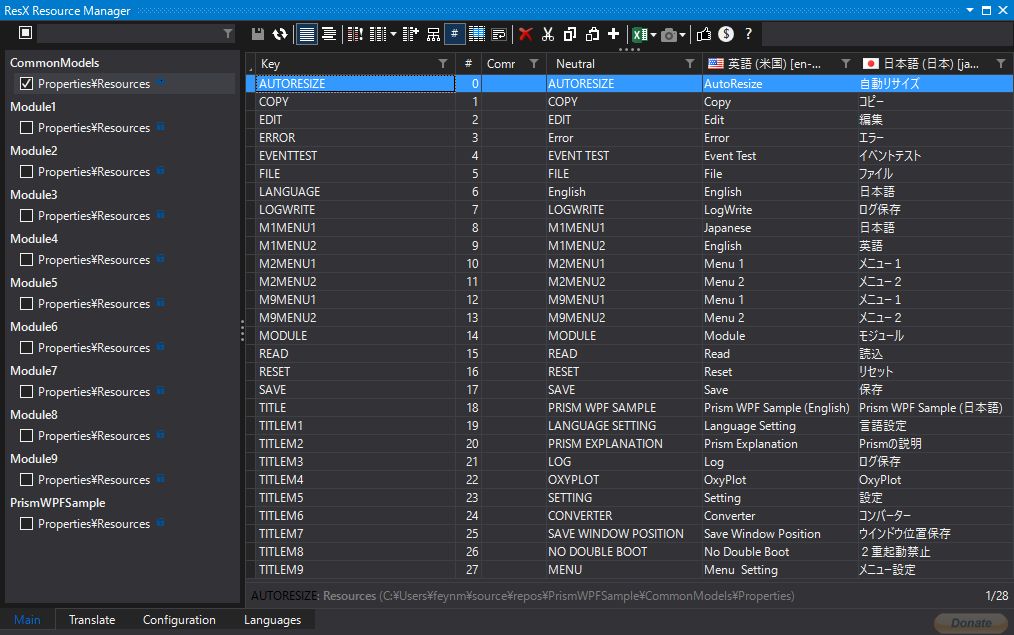This screenshot has height=635, width=1014.
Task: Check PrismWPFSample Properties¥Resources checkbox
Action: point(27,523)
